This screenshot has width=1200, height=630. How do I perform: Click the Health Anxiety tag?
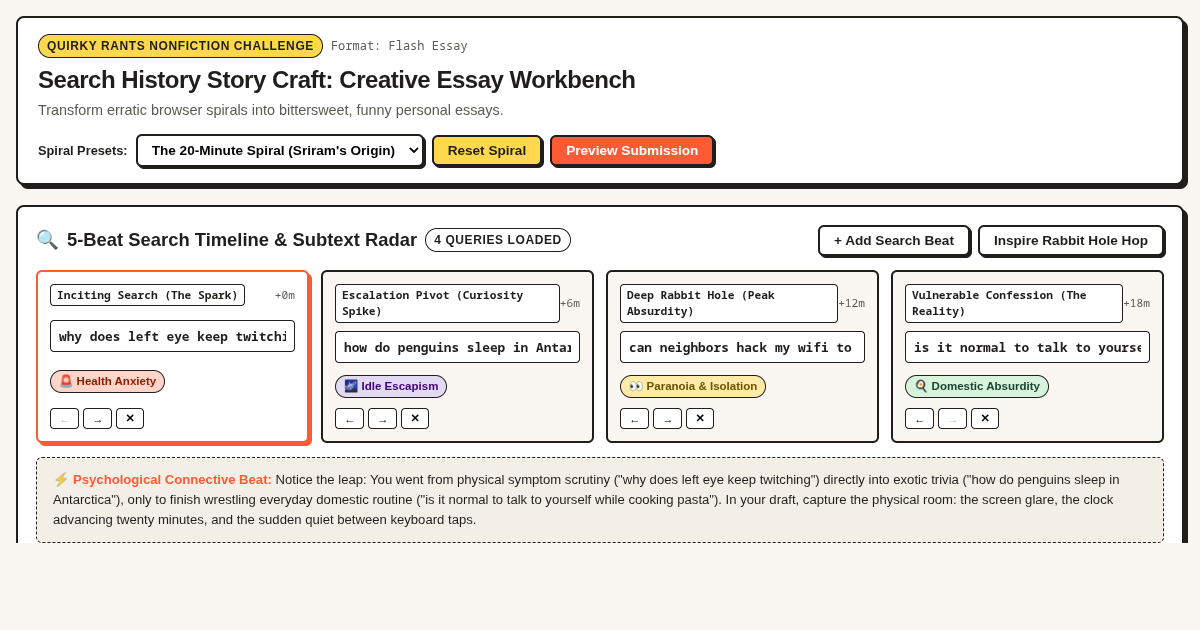click(107, 381)
